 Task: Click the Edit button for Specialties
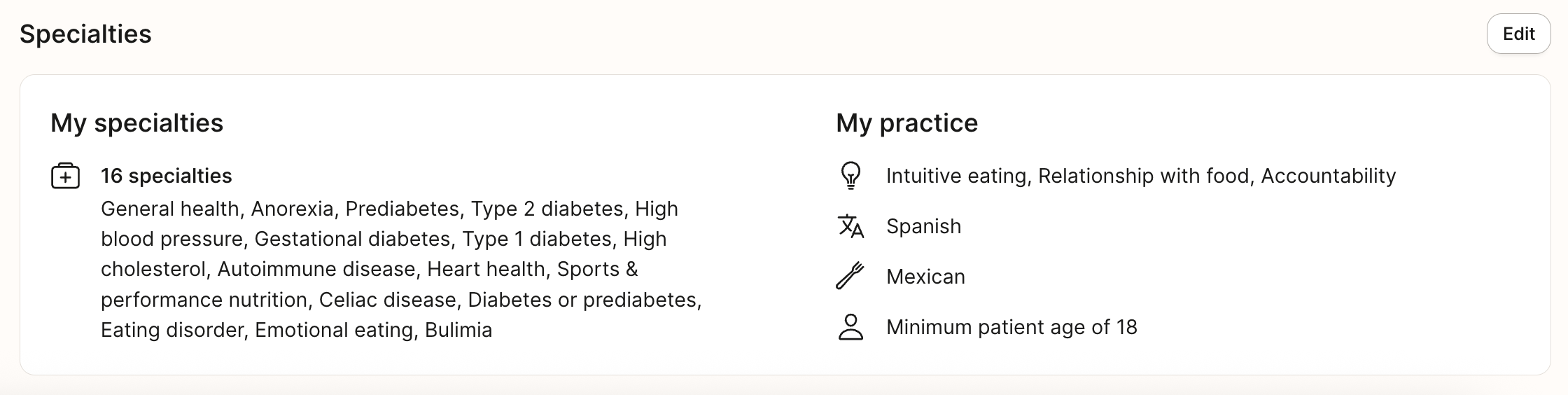pos(1518,34)
